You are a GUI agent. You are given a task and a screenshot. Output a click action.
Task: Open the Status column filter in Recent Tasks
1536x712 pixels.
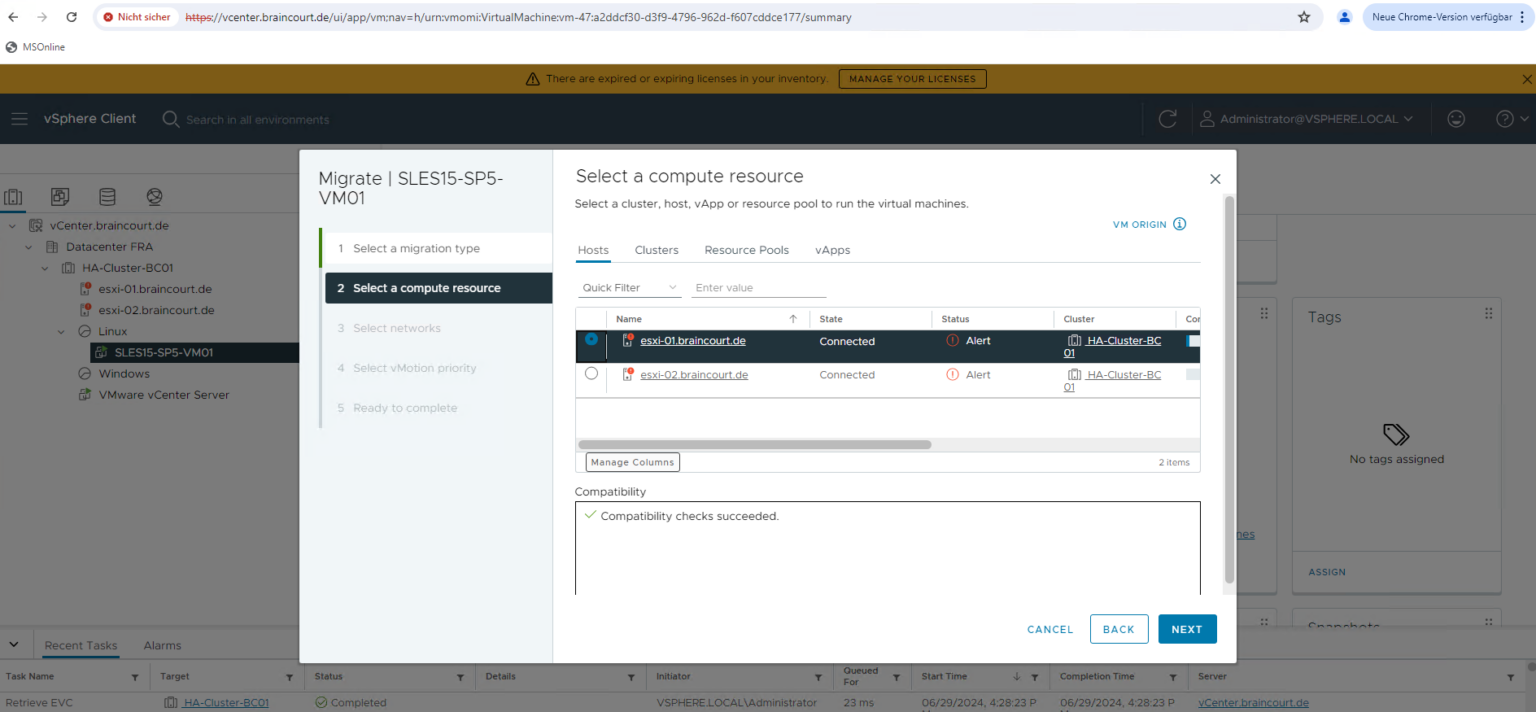tap(461, 676)
